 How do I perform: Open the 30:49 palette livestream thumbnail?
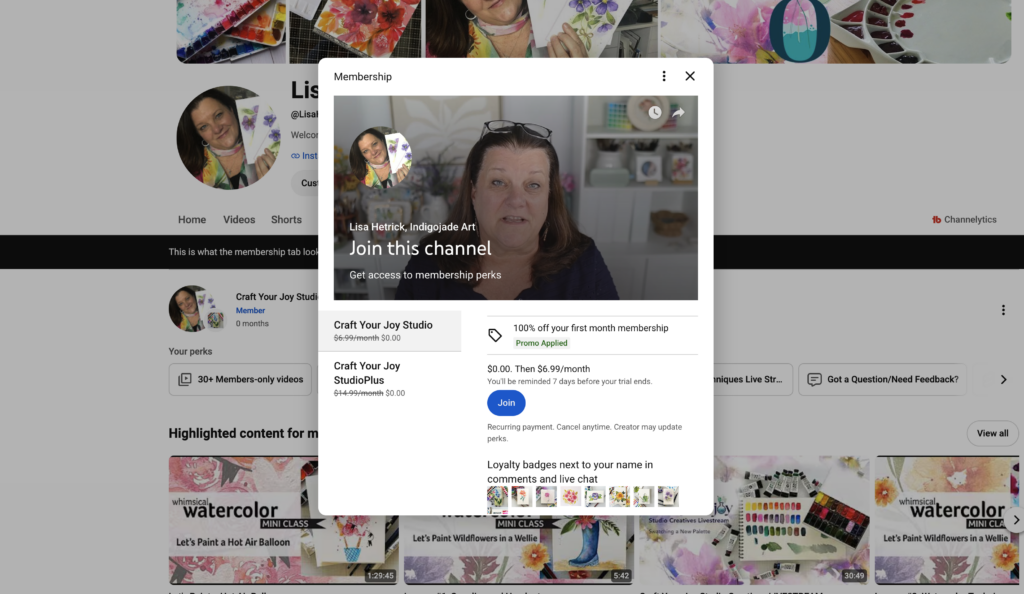click(x=754, y=520)
